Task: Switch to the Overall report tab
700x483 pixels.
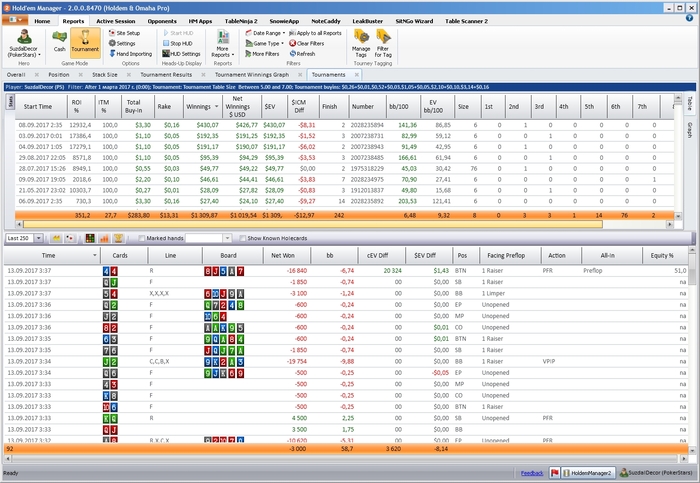Action: (16, 75)
